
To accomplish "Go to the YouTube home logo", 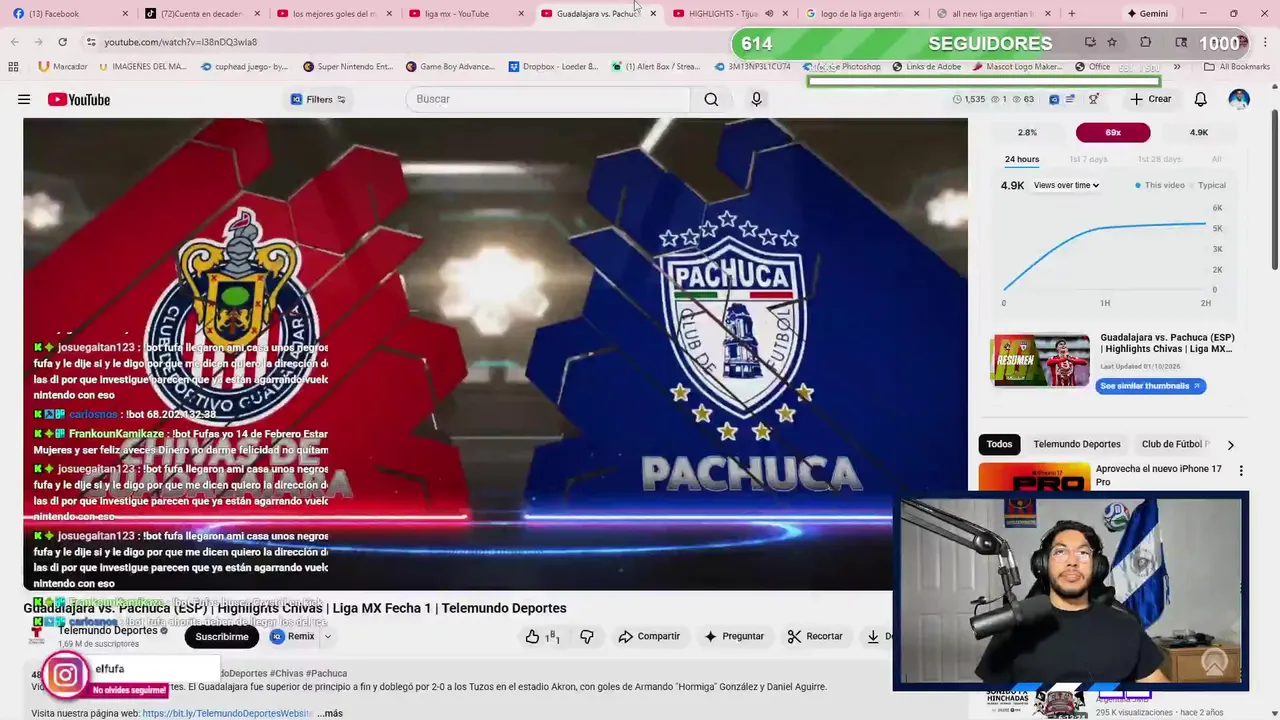I will [x=79, y=99].
